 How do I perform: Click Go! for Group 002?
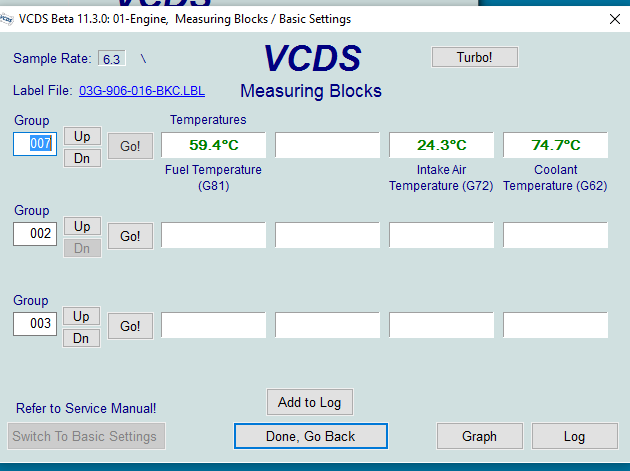[130, 236]
